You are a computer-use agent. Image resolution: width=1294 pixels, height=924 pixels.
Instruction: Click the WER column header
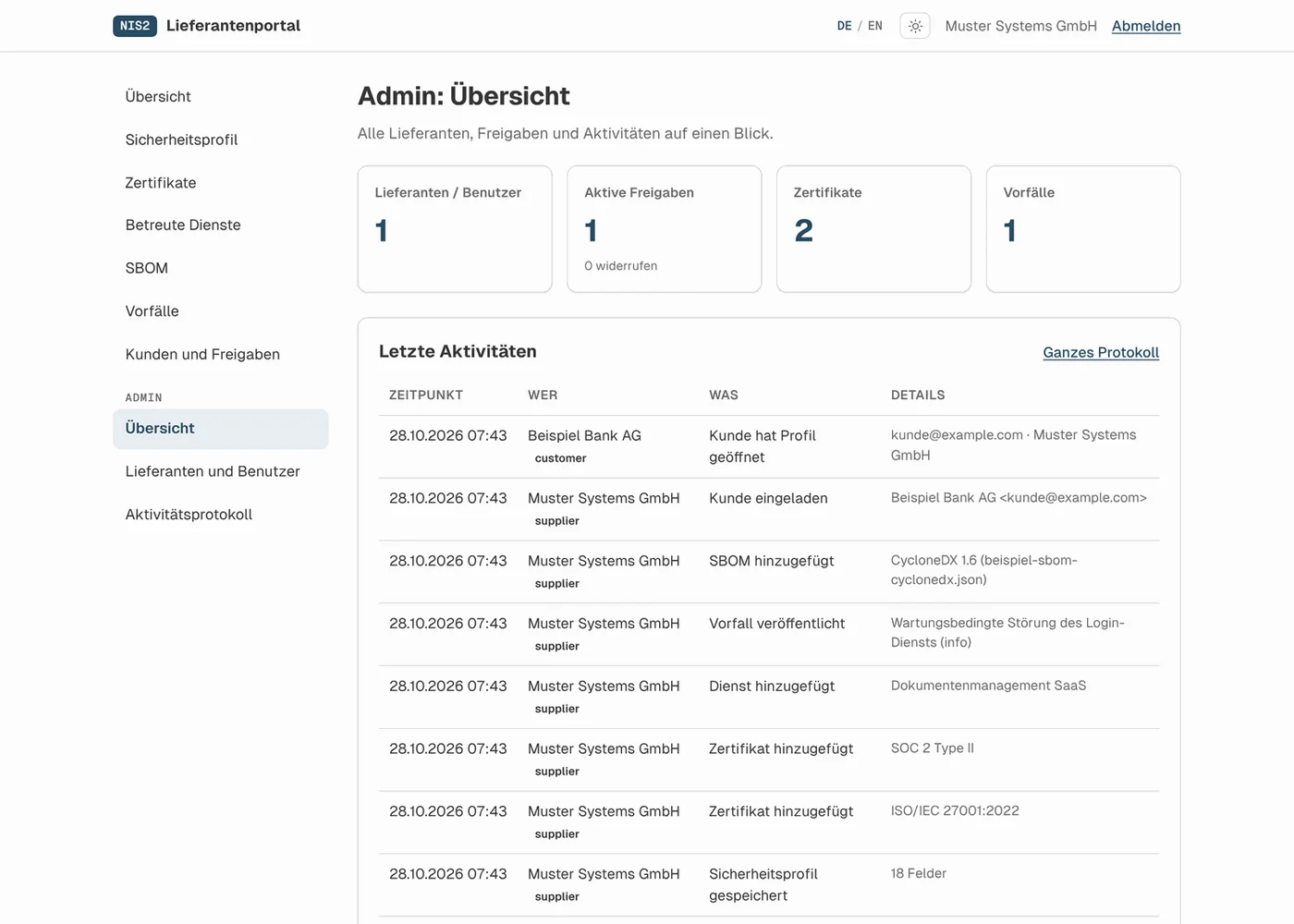[543, 395]
